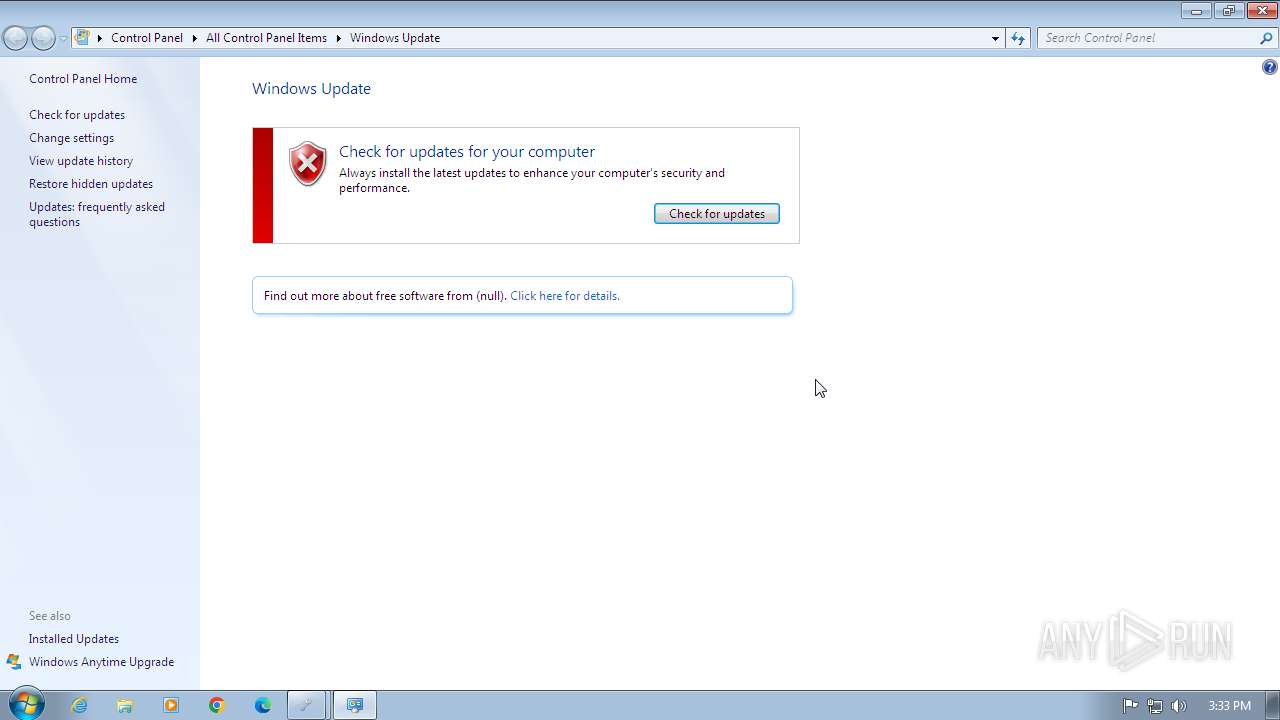The width and height of the screenshot is (1280, 720).
Task: Launch Google Chrome from taskbar
Action: tap(217, 705)
